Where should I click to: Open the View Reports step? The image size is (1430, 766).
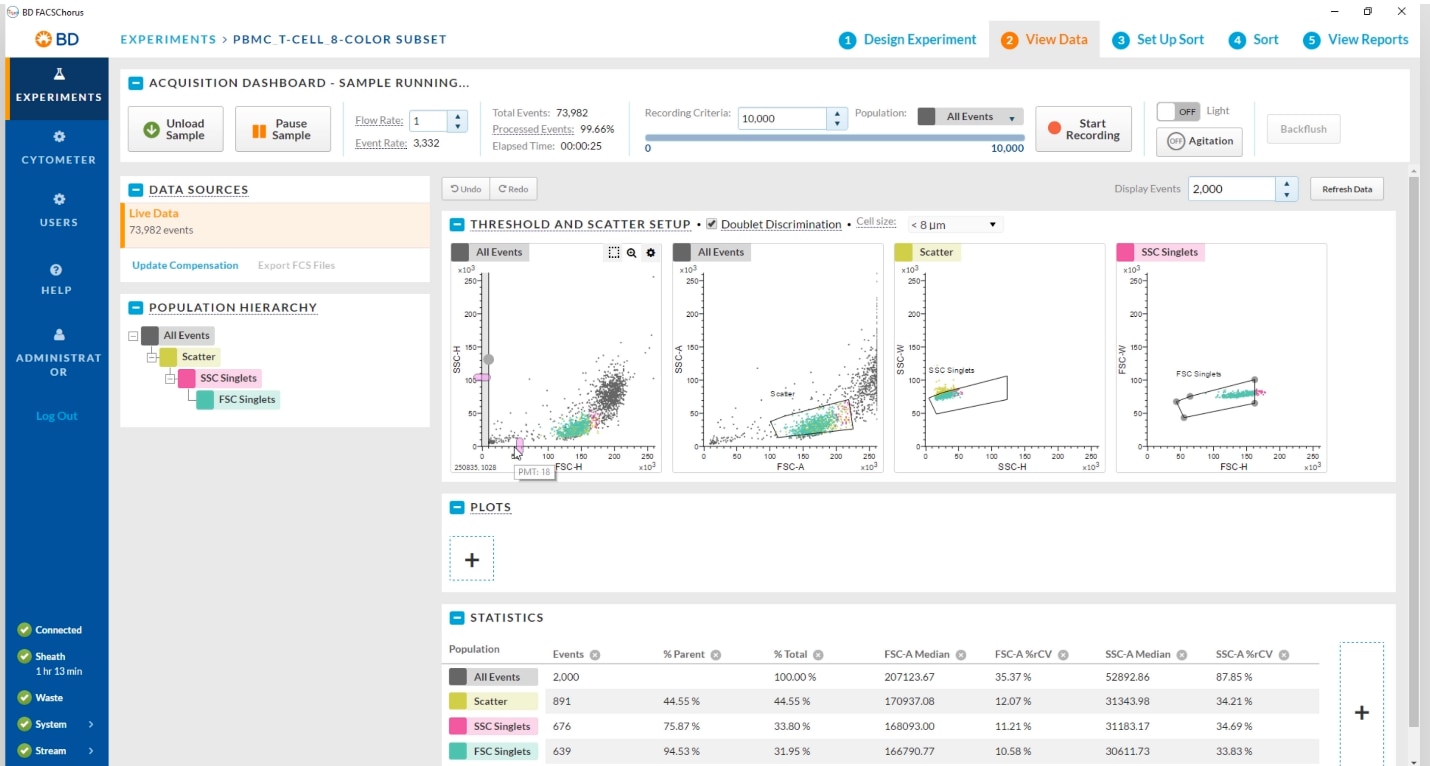click(1355, 40)
